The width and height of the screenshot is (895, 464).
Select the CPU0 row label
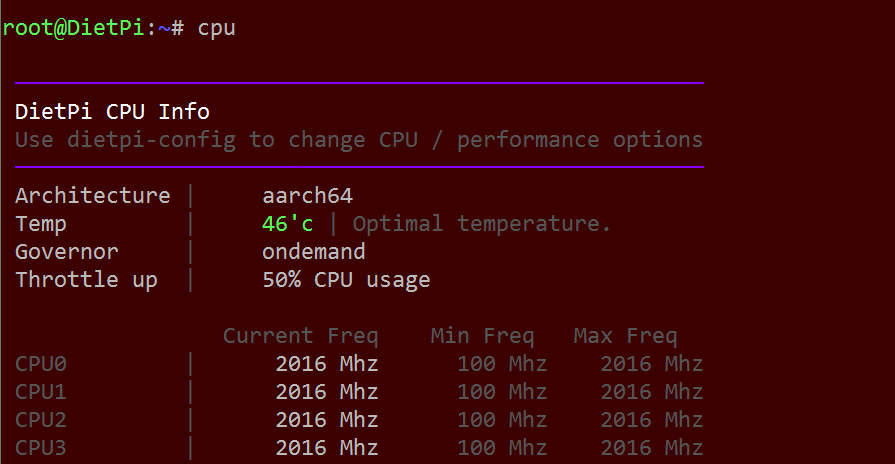click(x=41, y=364)
